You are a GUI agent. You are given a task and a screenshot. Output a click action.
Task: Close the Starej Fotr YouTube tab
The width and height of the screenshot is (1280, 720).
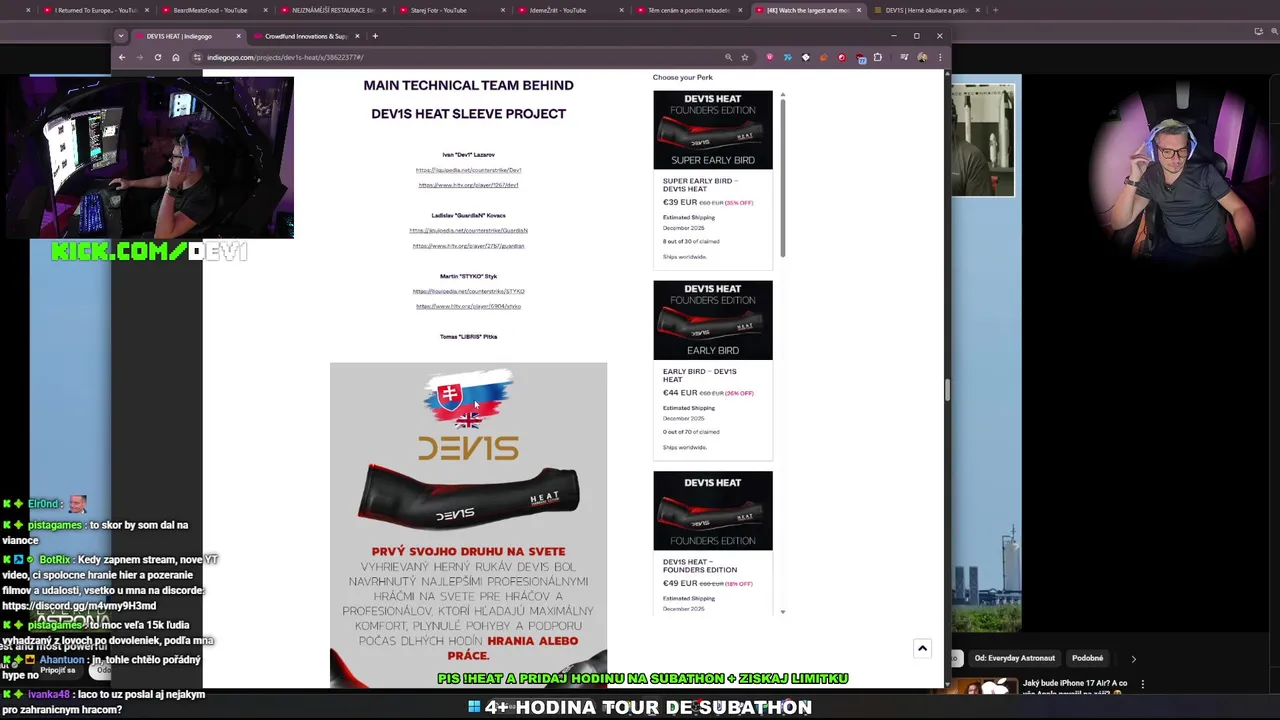tap(502, 10)
